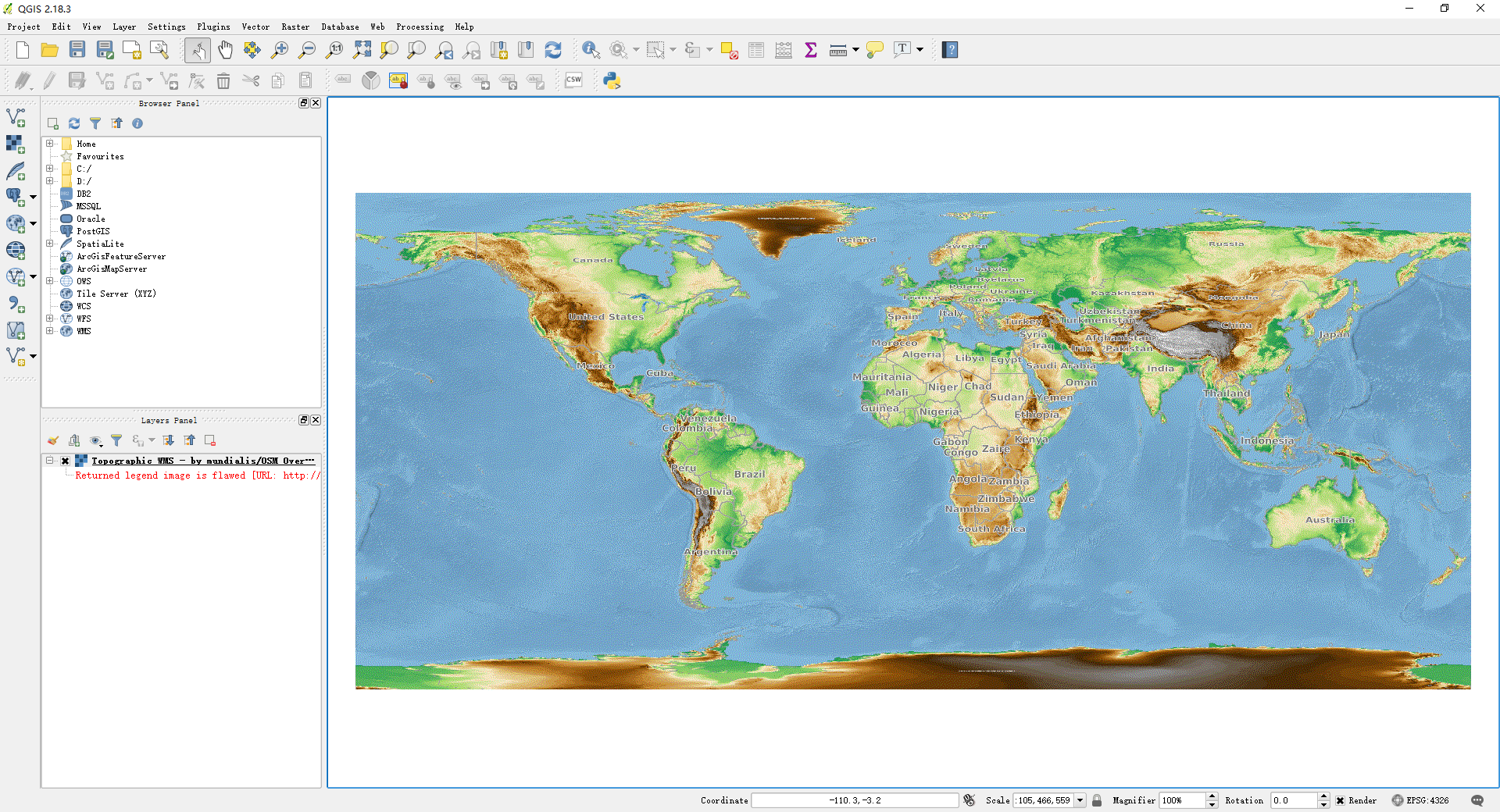This screenshot has height=812, width=1500.
Task: Toggle the scale lock icon
Action: click(1097, 800)
